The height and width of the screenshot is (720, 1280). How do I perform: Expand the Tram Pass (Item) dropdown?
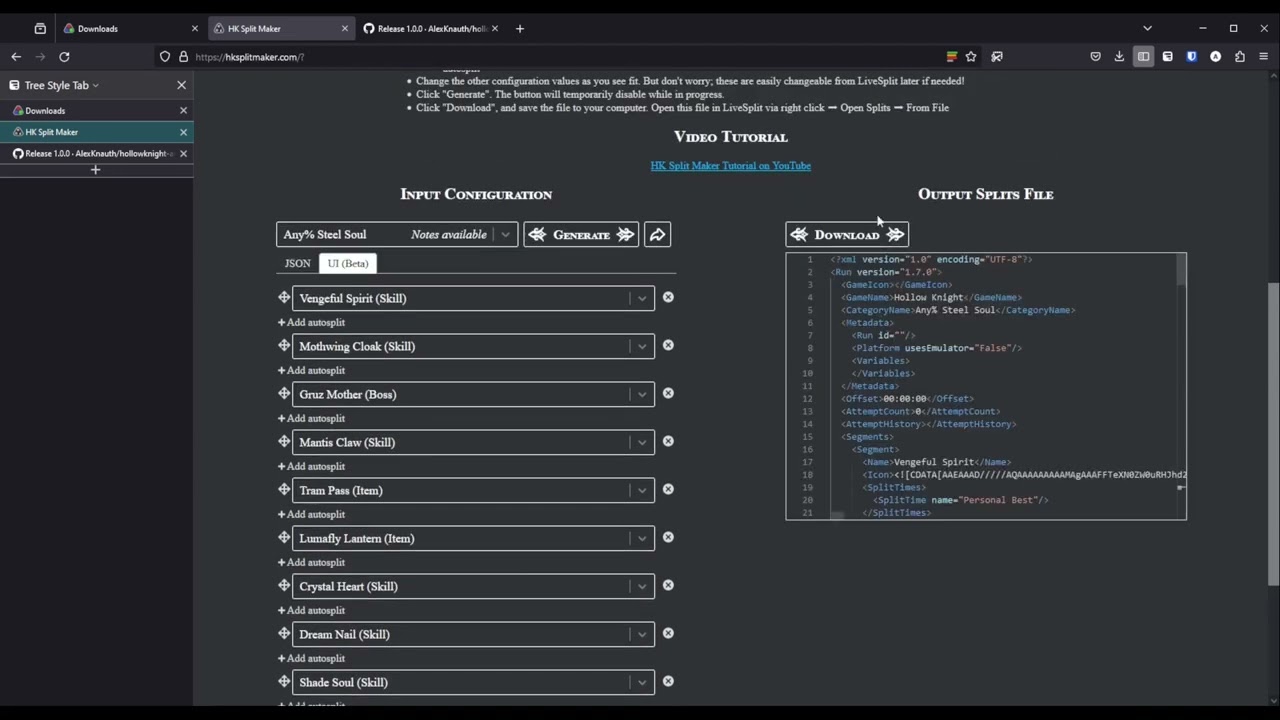(642, 490)
